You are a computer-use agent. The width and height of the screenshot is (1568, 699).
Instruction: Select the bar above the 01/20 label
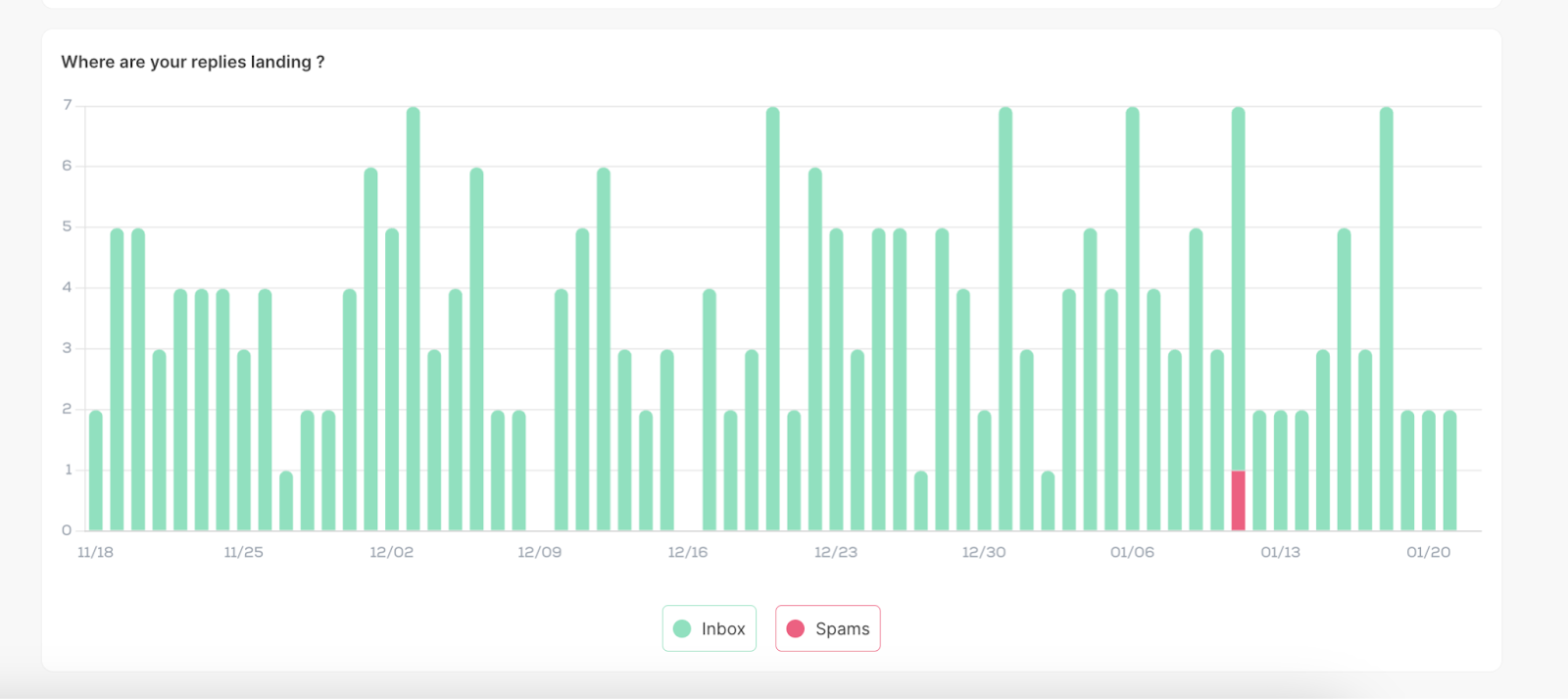click(x=1428, y=471)
